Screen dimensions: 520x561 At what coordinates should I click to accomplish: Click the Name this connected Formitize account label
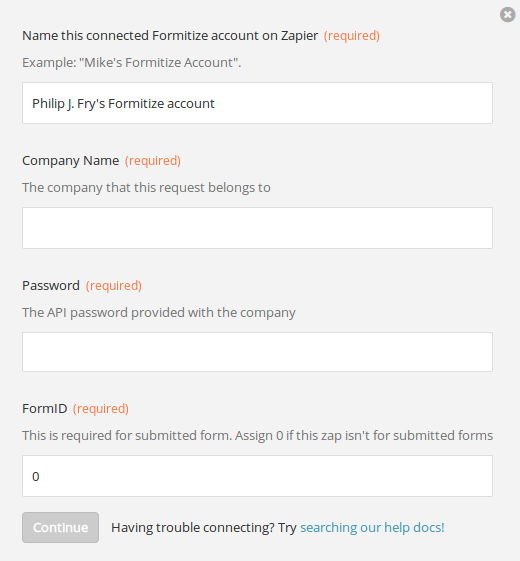coord(170,36)
